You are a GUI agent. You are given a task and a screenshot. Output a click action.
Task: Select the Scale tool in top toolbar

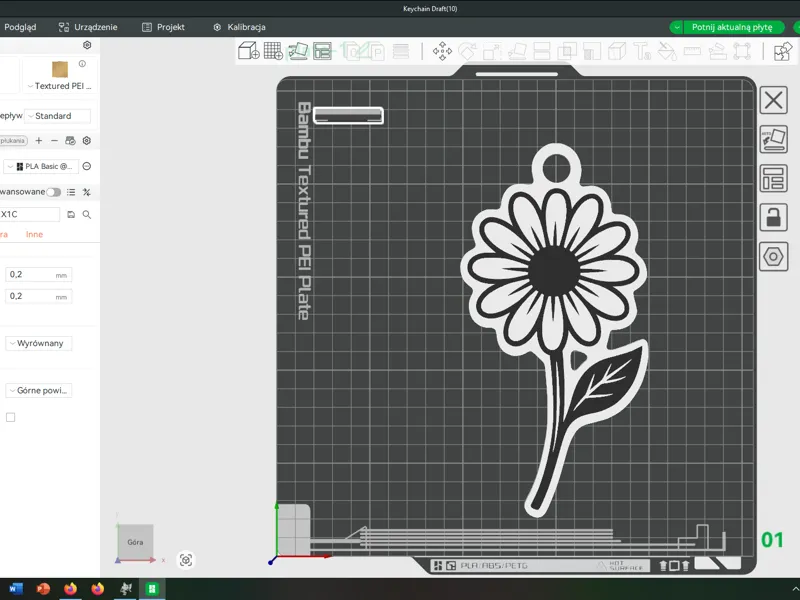tap(492, 51)
